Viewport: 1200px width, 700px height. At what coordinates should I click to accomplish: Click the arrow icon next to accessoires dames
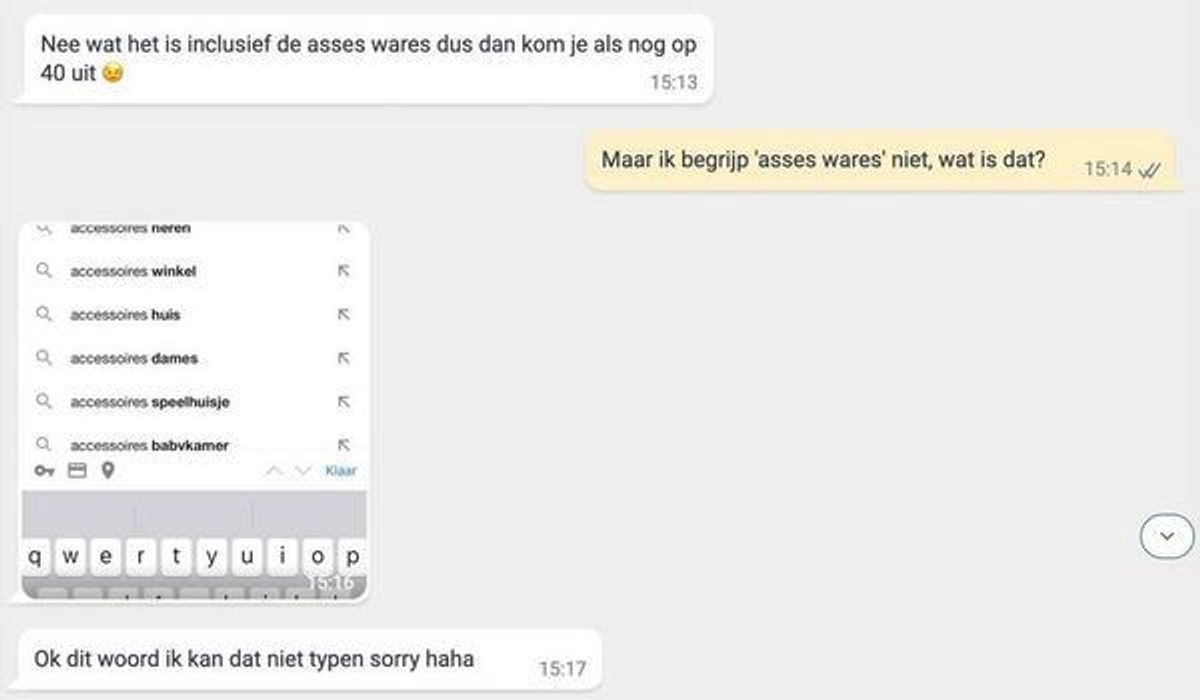(x=343, y=358)
